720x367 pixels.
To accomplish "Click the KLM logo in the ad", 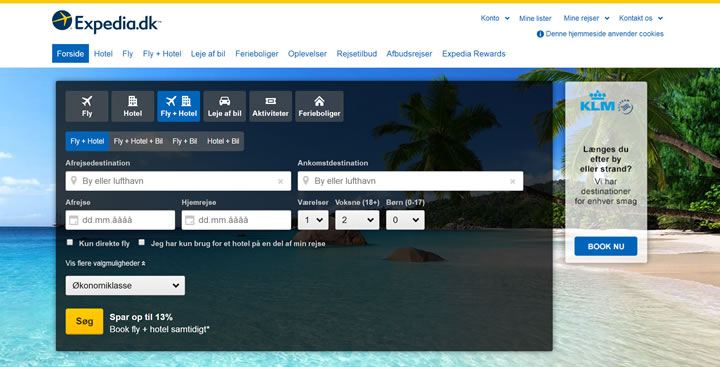I will pyautogui.click(x=606, y=102).
